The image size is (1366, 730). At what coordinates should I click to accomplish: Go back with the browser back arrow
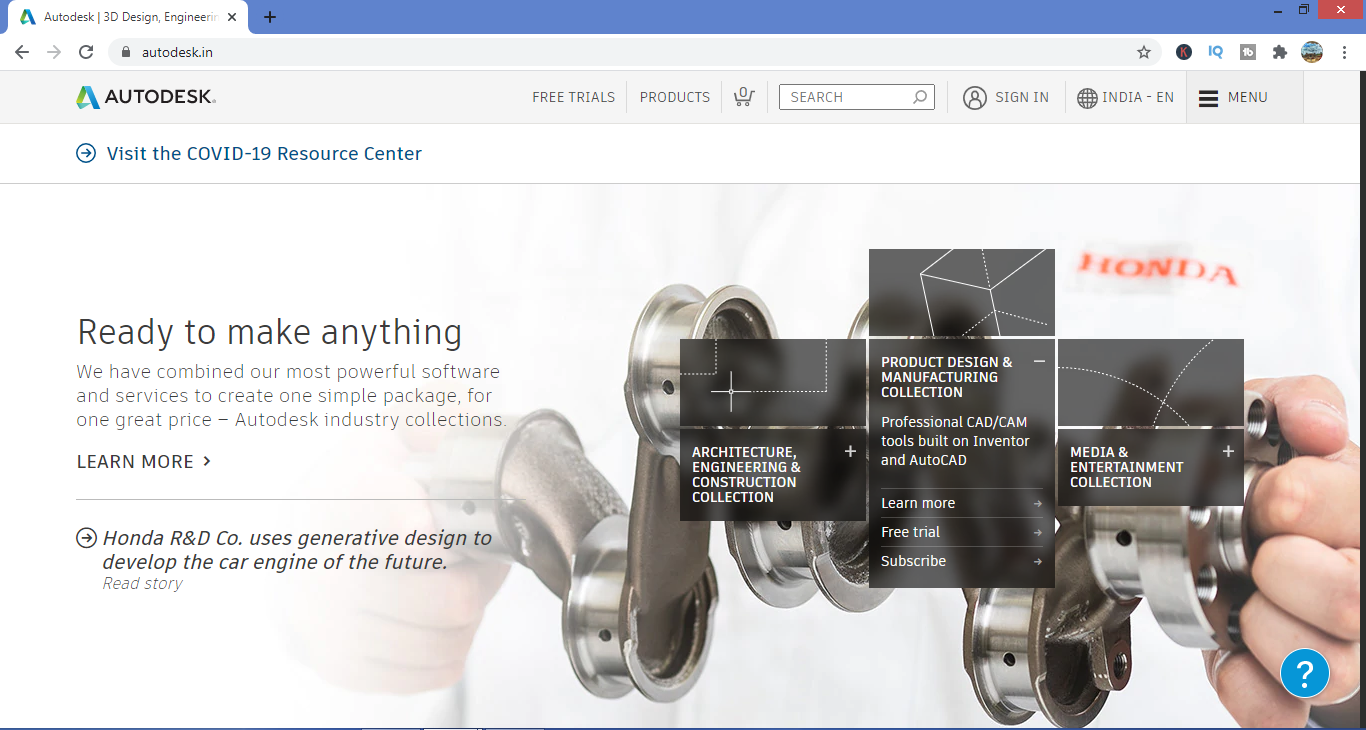click(22, 52)
